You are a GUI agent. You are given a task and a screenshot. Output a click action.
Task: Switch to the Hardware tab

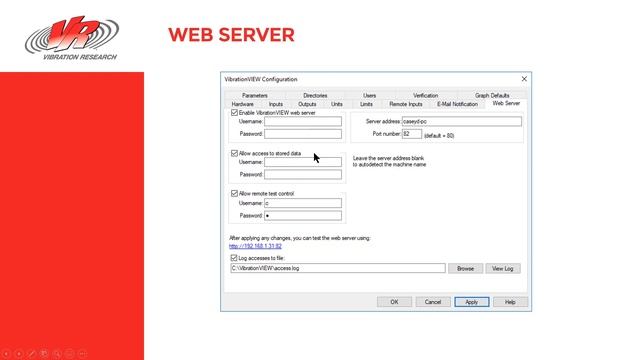[x=242, y=104]
